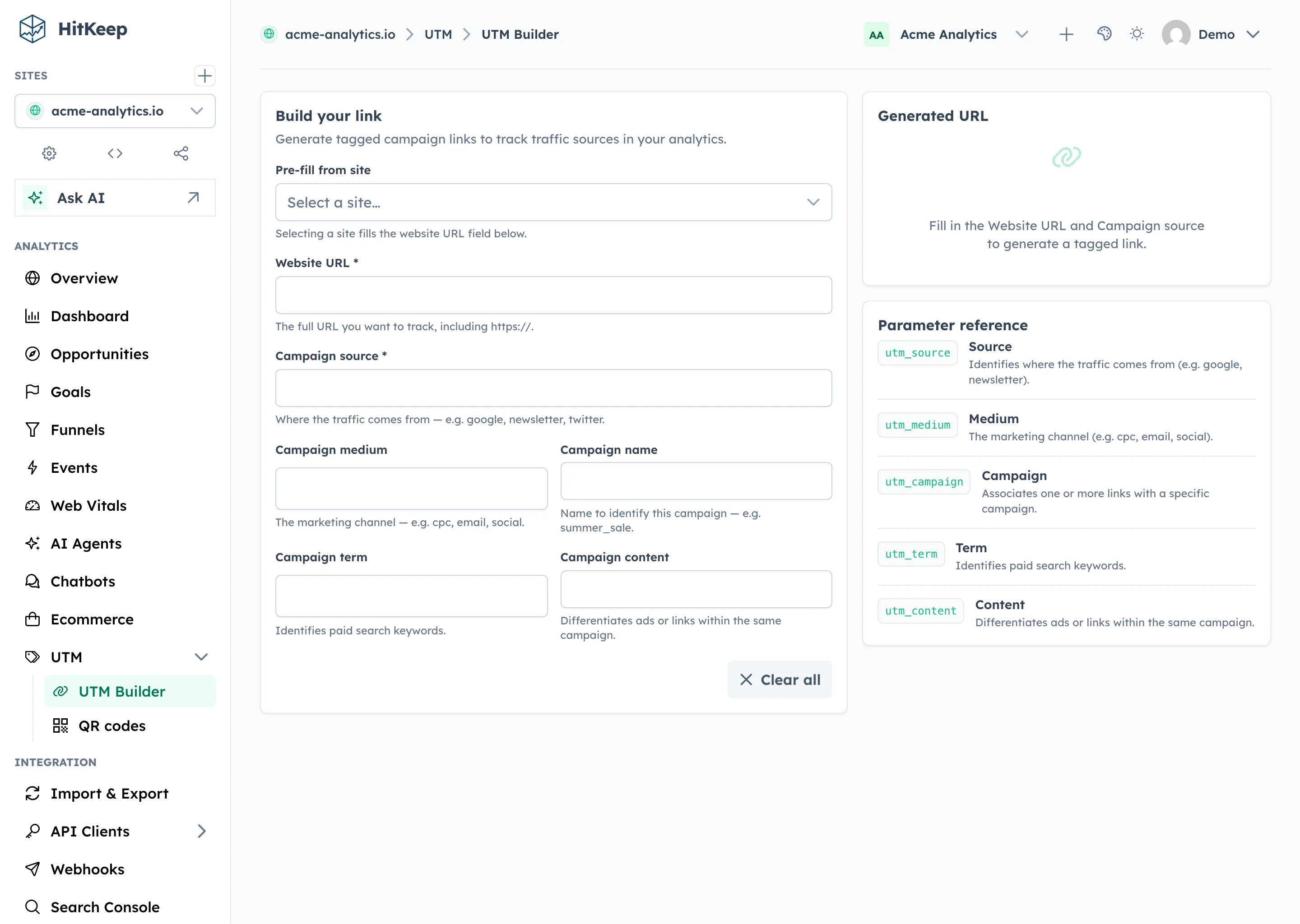Click the Webhooks paper plane icon
The width and height of the screenshot is (1300, 924).
32,869
